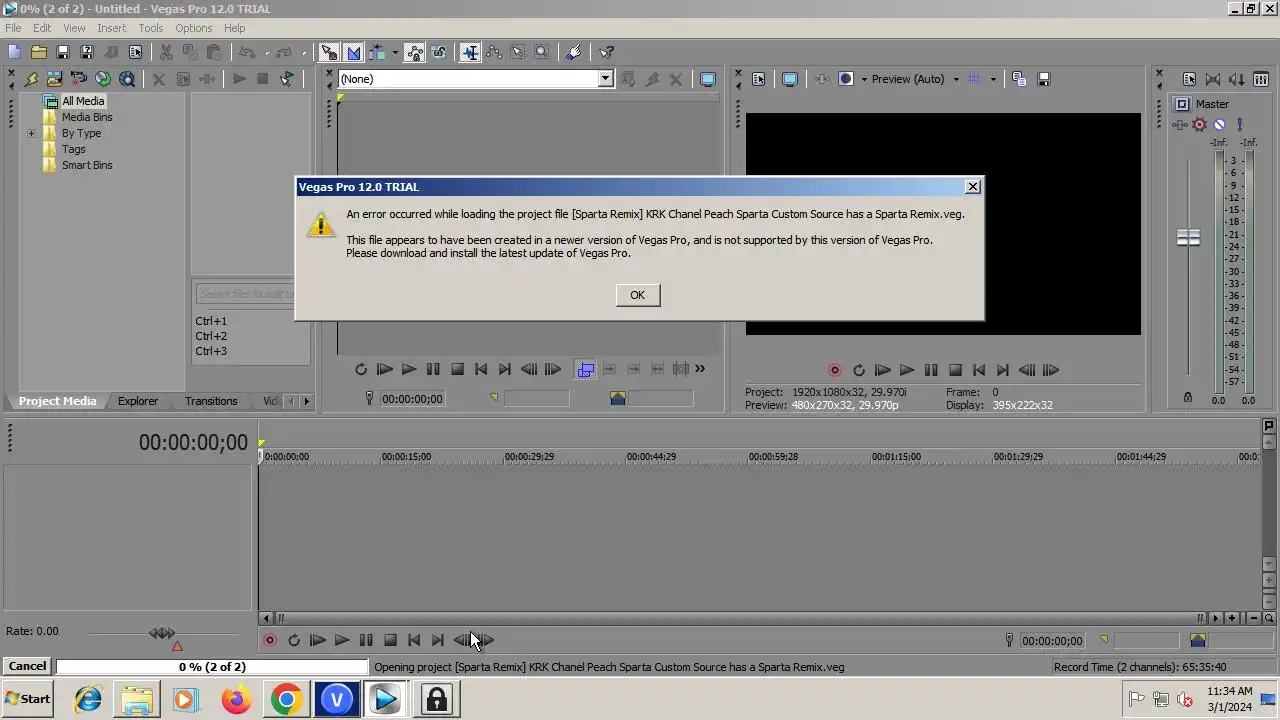
Task: Expand Trimmer toolbar overflow chevron
Action: pyautogui.click(x=700, y=369)
